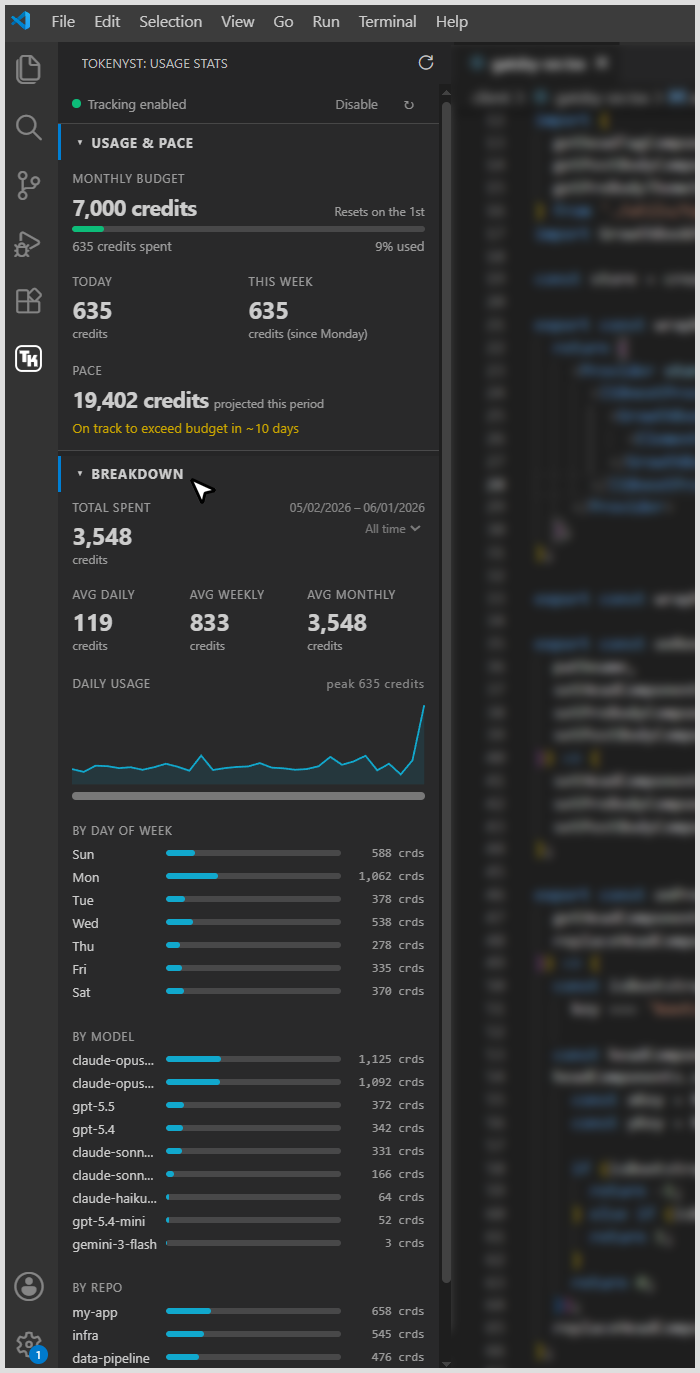
Task: Click the Tue day of week row
Action: pyautogui.click(x=248, y=900)
